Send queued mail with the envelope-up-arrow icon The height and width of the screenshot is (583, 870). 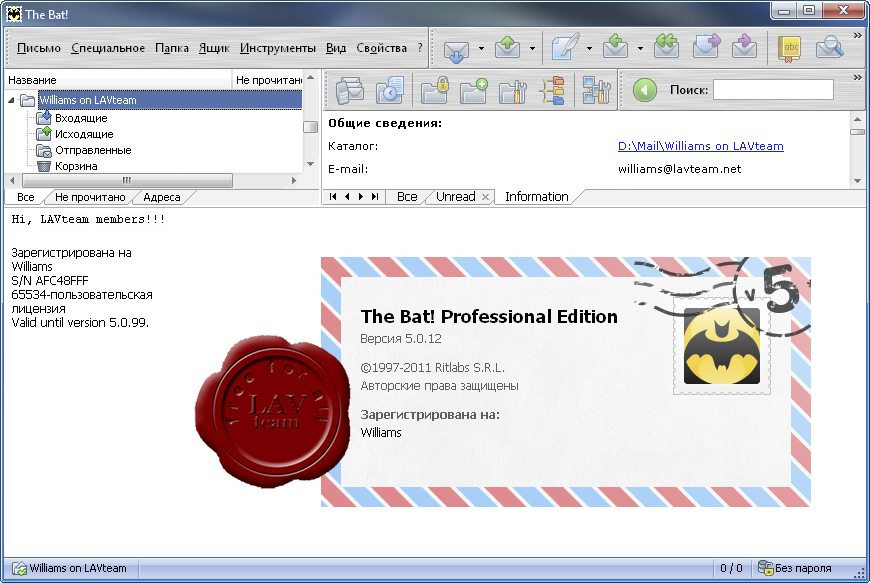pos(507,48)
